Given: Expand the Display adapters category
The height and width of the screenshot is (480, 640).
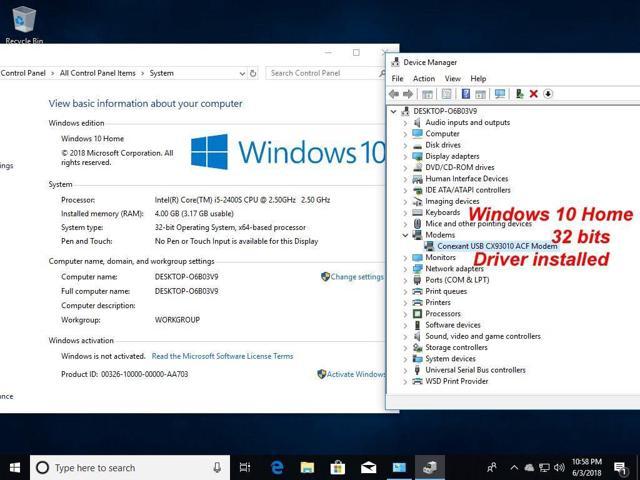Looking at the screenshot, I should coord(405,156).
